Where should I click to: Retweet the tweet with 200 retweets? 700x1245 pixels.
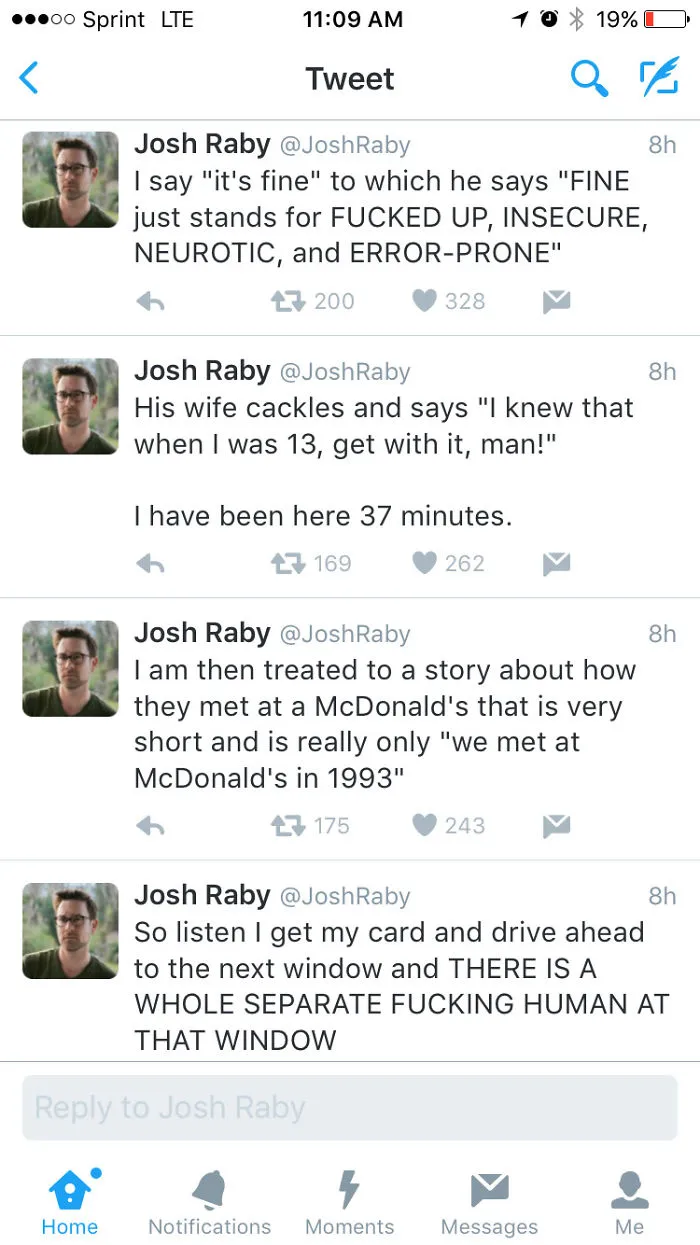pyautogui.click(x=289, y=301)
